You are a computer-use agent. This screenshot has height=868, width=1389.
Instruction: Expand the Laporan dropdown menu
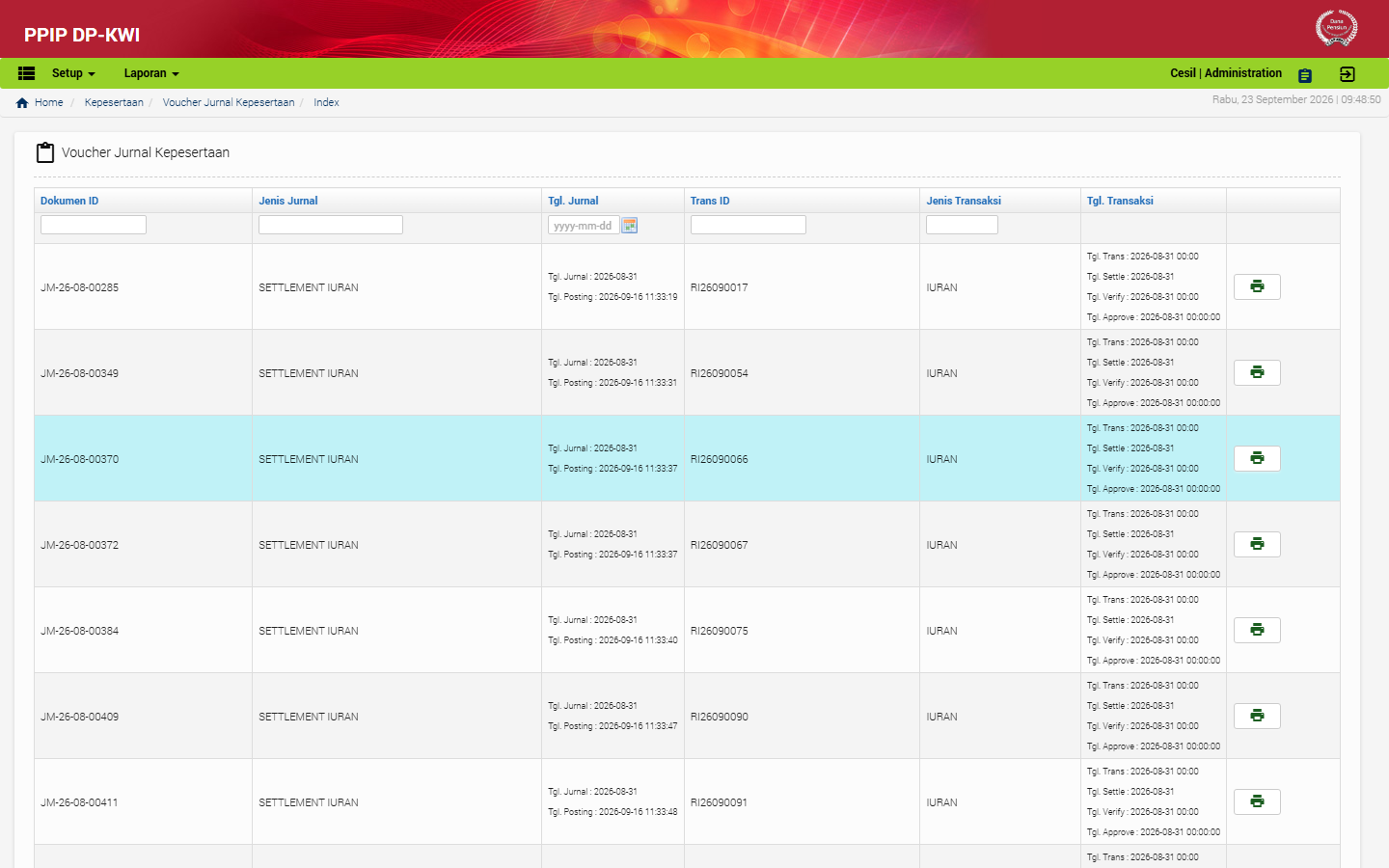151,73
